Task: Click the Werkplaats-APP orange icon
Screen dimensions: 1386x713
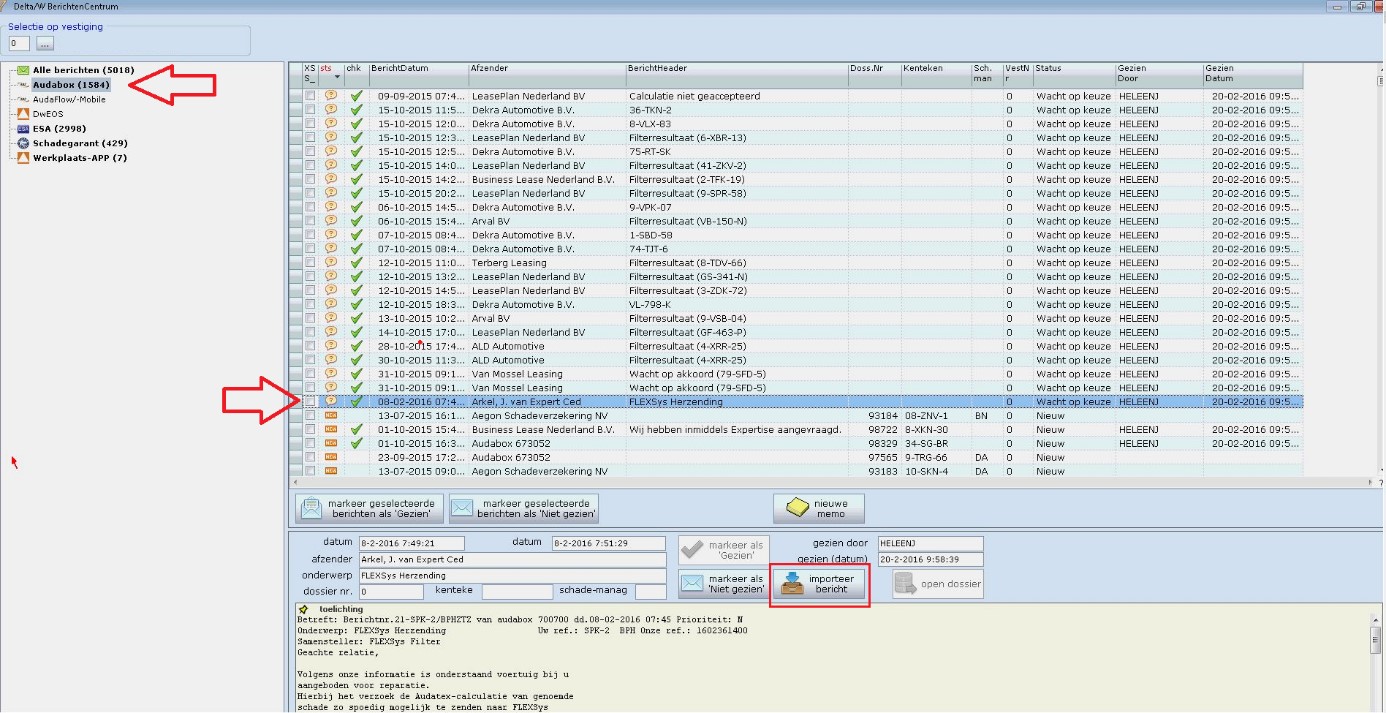Action: [23, 158]
